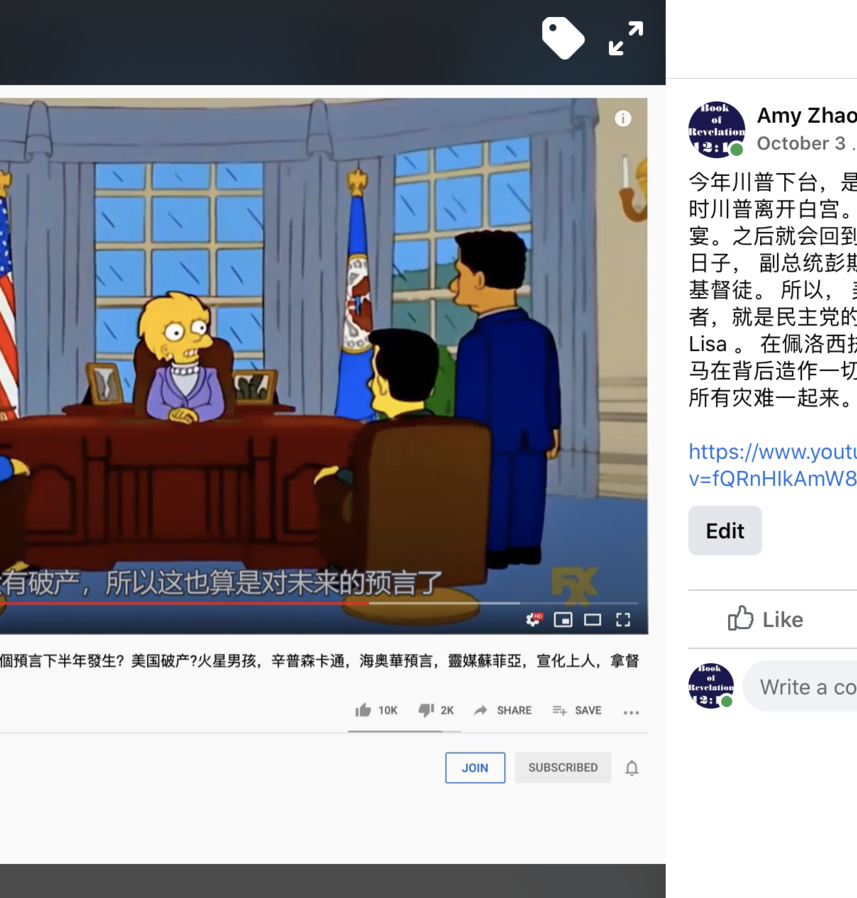
Task: Toggle the notification bell for channel
Action: [x=631, y=768]
